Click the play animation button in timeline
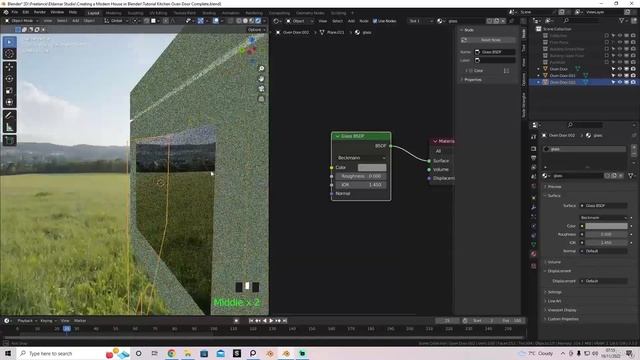This screenshot has width=640, height=360. click(x=271, y=321)
